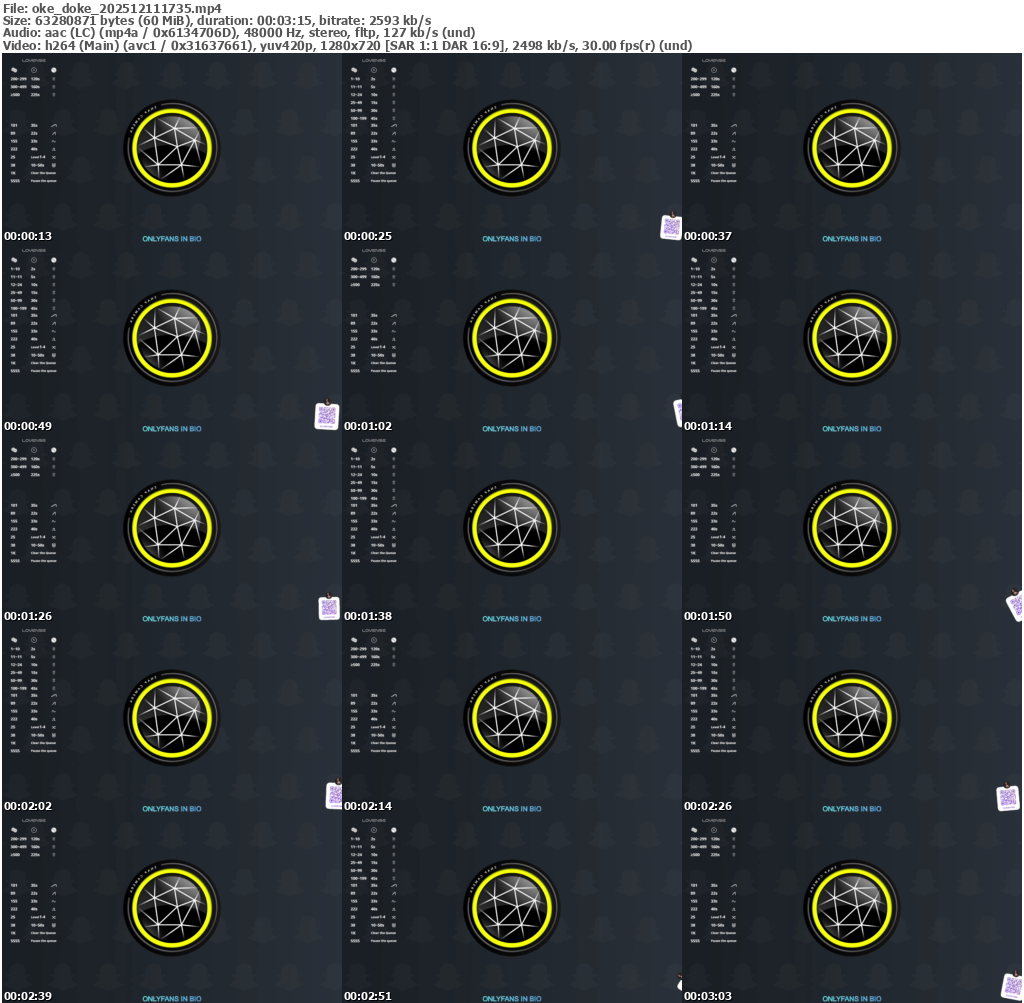The width and height of the screenshot is (1024, 1003).
Task: Click the QR code sticker in the 00:00:49 frame
Action: pyautogui.click(x=327, y=416)
